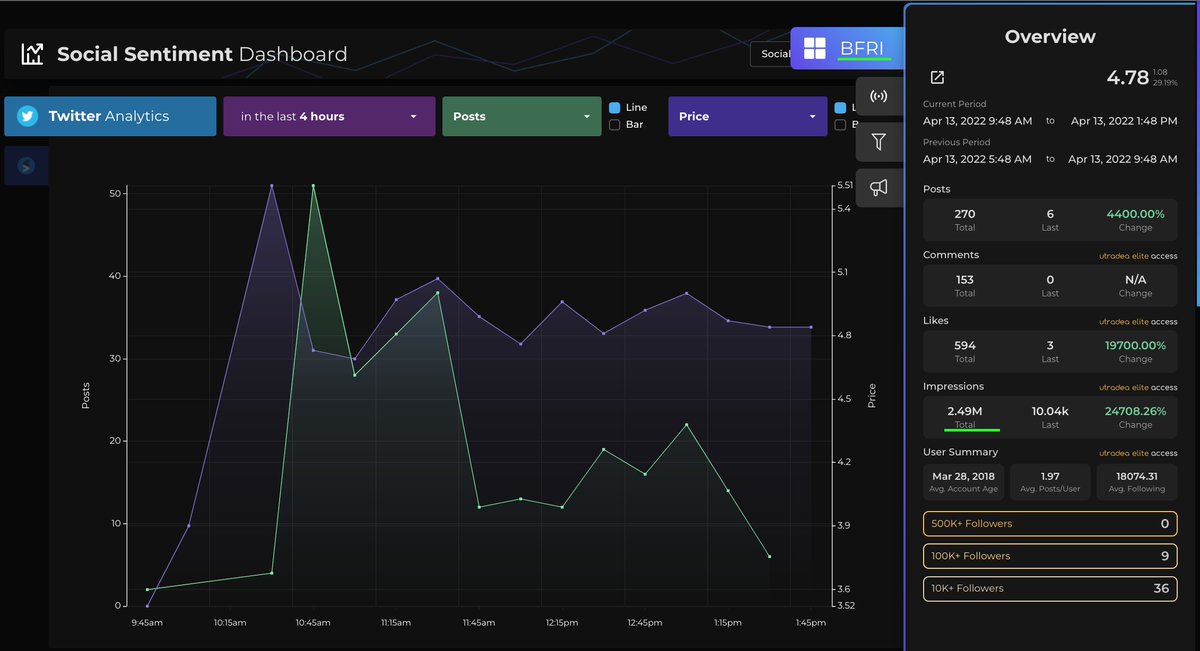Click the green posts peak point at 51
The height and width of the screenshot is (651, 1200).
pos(313,185)
